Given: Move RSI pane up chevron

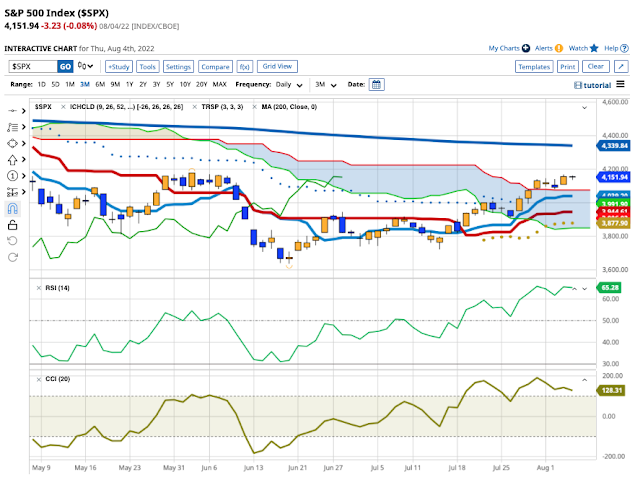Looking at the screenshot, I should (x=574, y=289).
